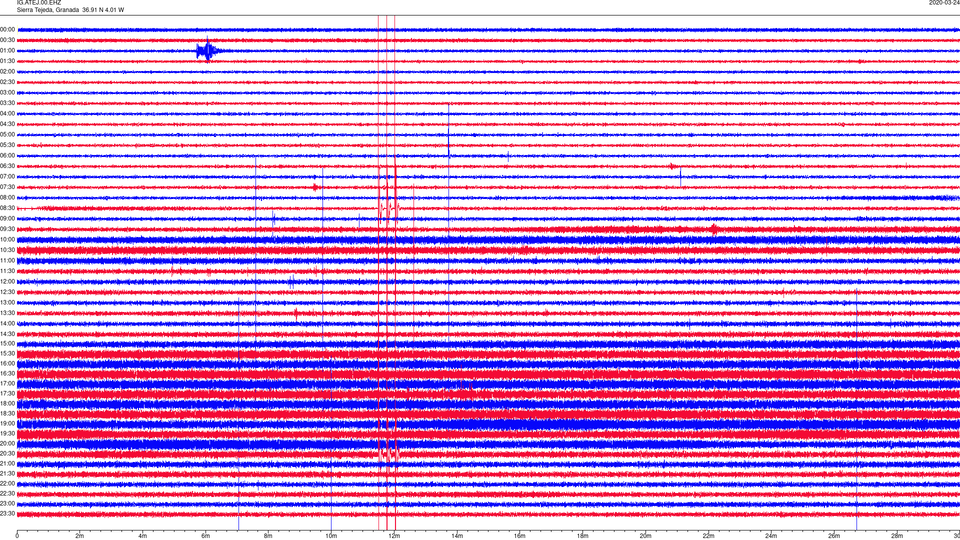This screenshot has height=540, width=960.
Task: Select the 4m axis tick label
Action: [143, 536]
